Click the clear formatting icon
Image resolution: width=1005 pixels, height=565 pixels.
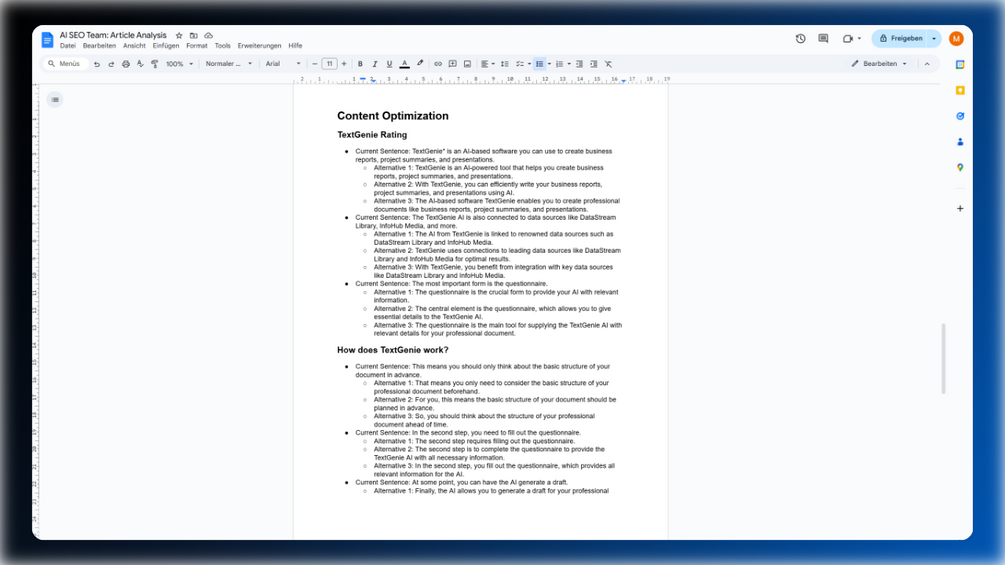(x=608, y=64)
